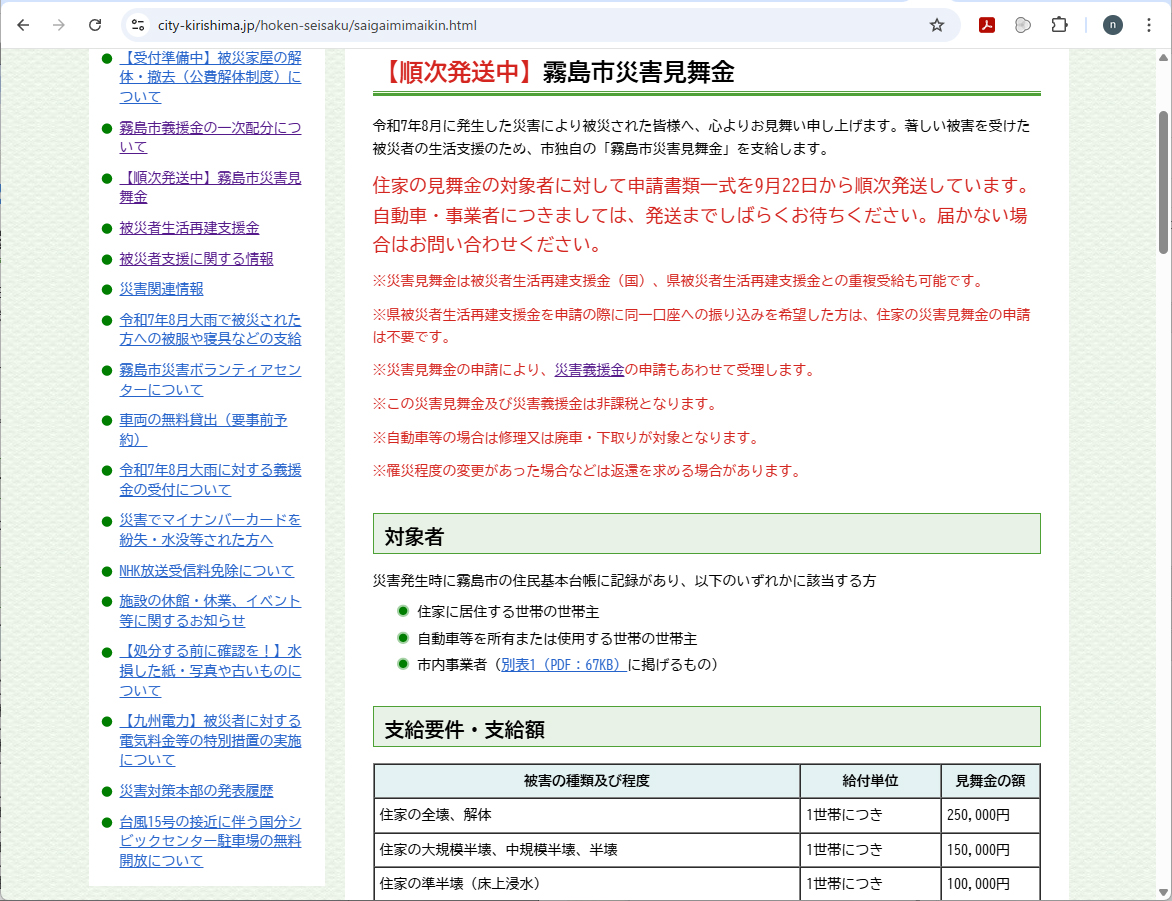Open the 災害義援金 link in red notice
The height and width of the screenshot is (901, 1172).
coord(589,370)
